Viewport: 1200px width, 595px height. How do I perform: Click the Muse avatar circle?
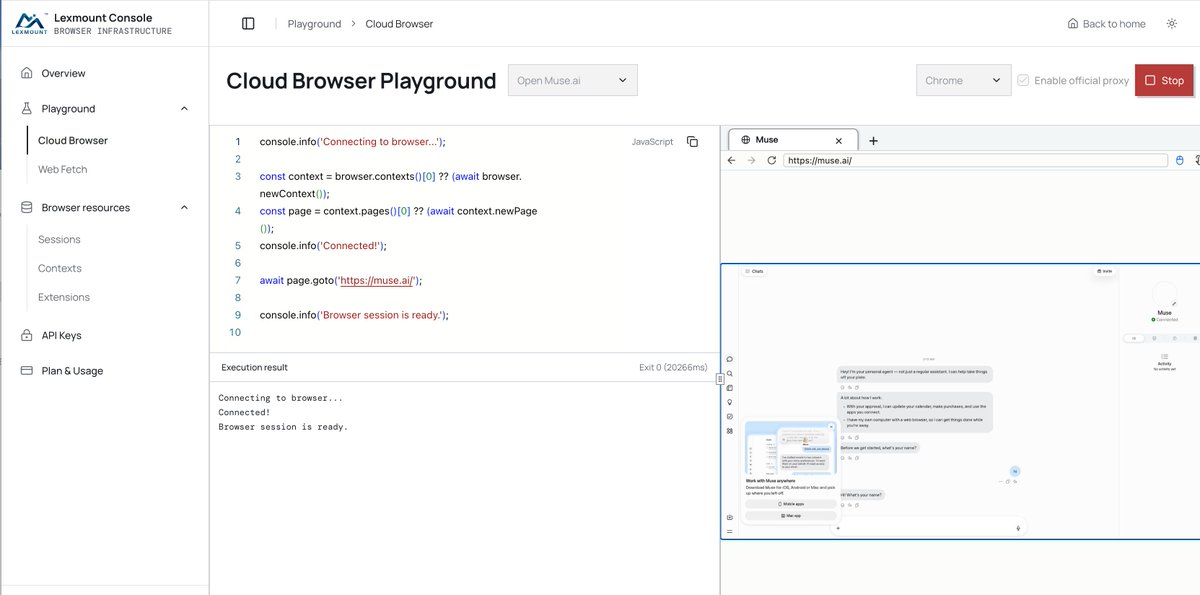[x=1164, y=294]
